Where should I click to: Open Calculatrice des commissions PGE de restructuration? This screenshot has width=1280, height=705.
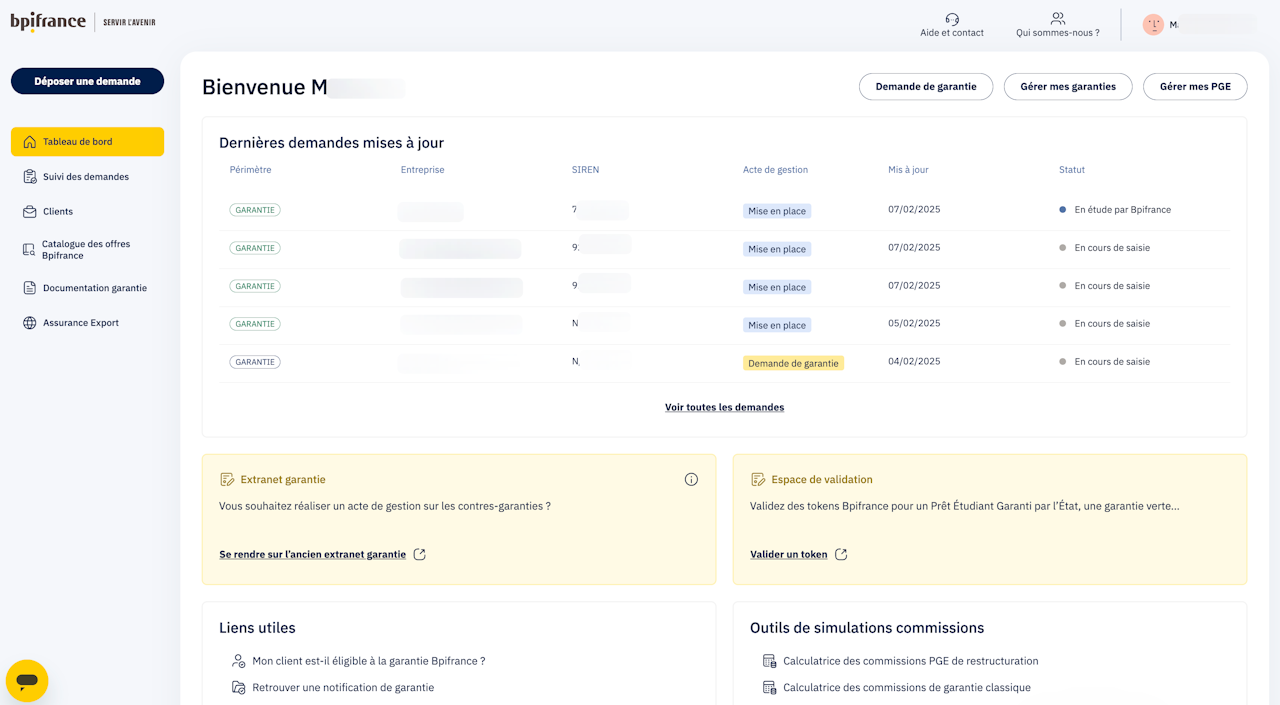tap(910, 661)
